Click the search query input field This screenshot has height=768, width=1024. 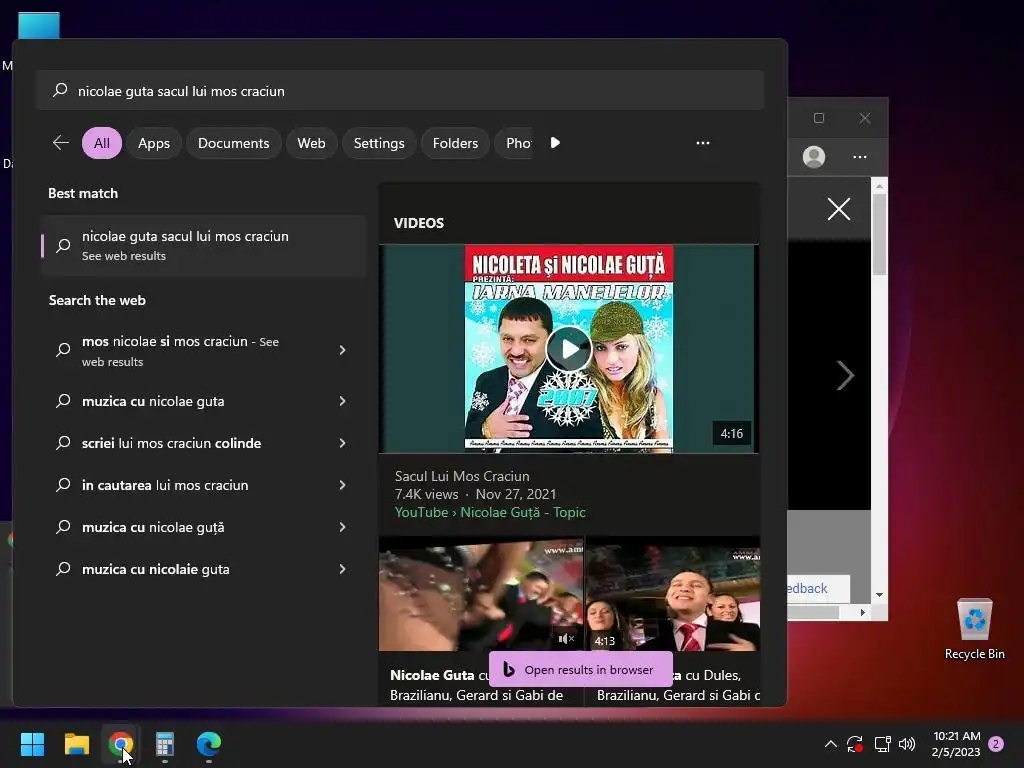(x=400, y=91)
